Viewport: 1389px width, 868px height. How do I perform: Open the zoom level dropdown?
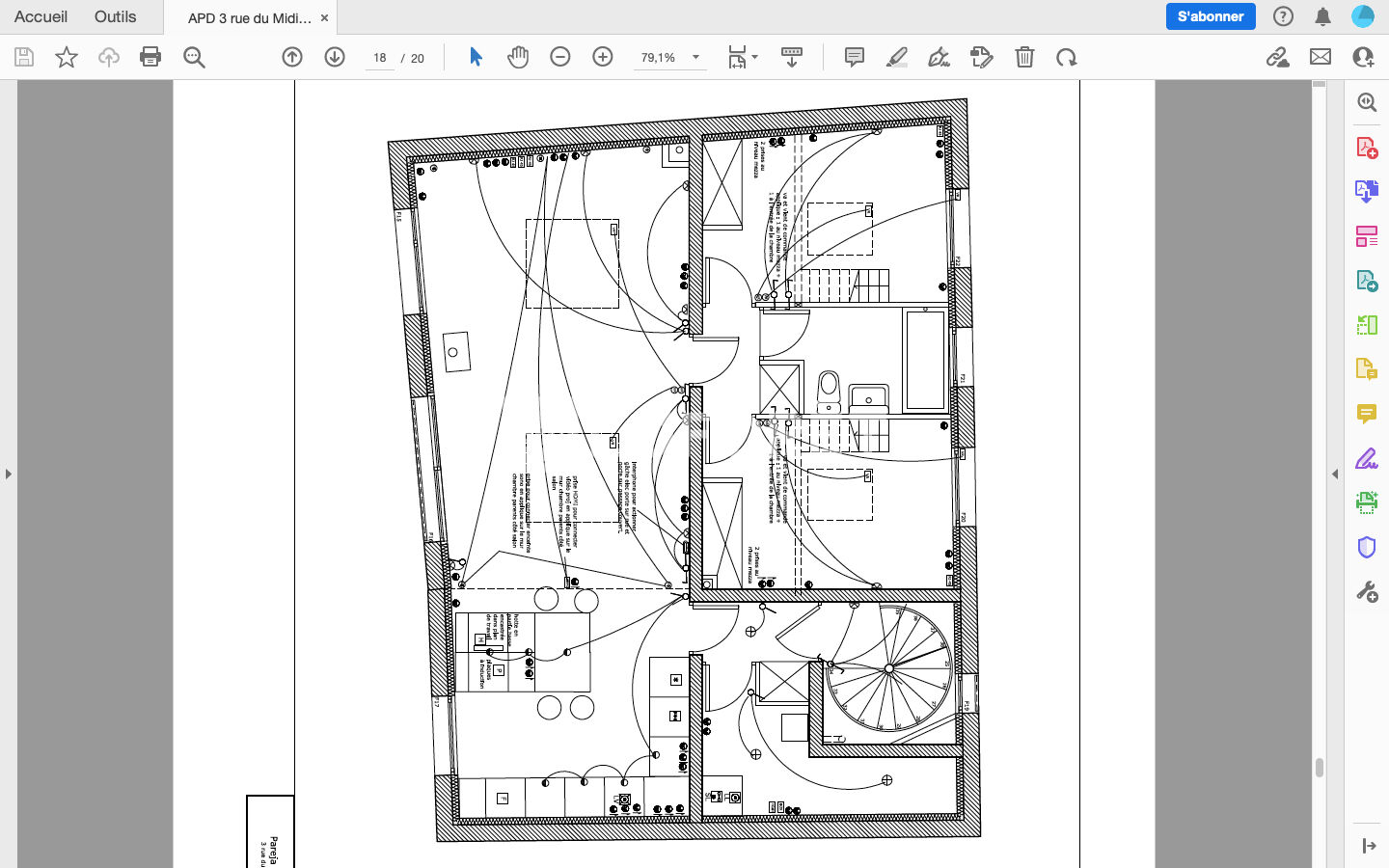coord(695,57)
